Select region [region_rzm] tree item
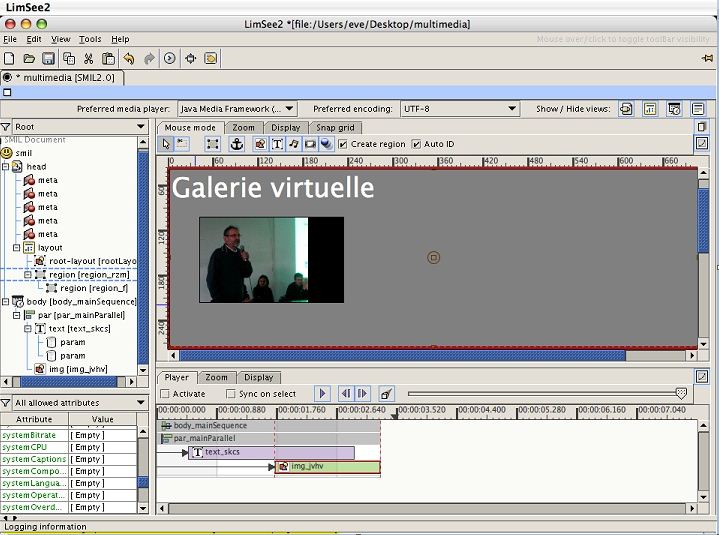The image size is (719, 535). pos(83,275)
